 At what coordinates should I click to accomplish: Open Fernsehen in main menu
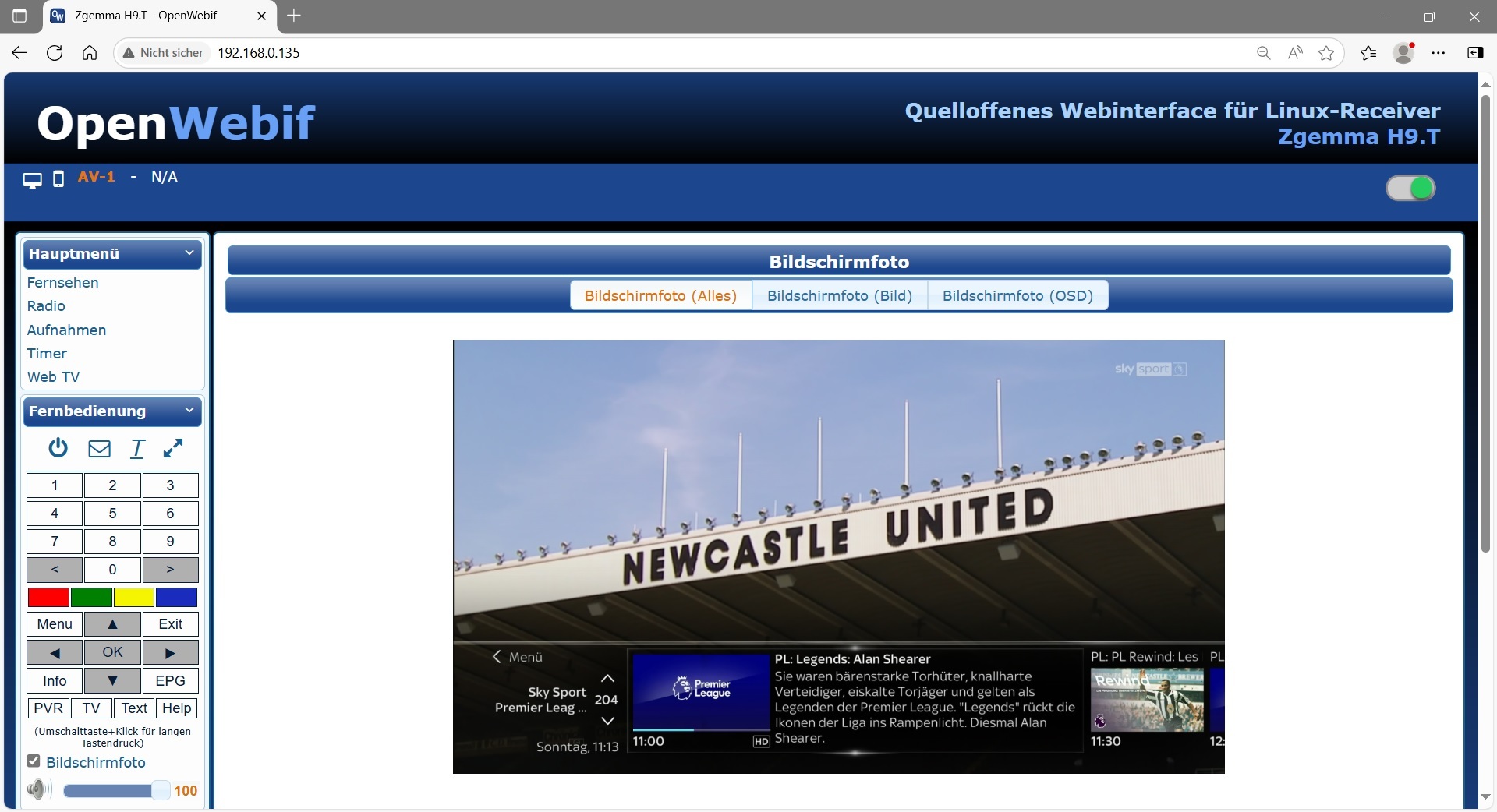pos(62,283)
